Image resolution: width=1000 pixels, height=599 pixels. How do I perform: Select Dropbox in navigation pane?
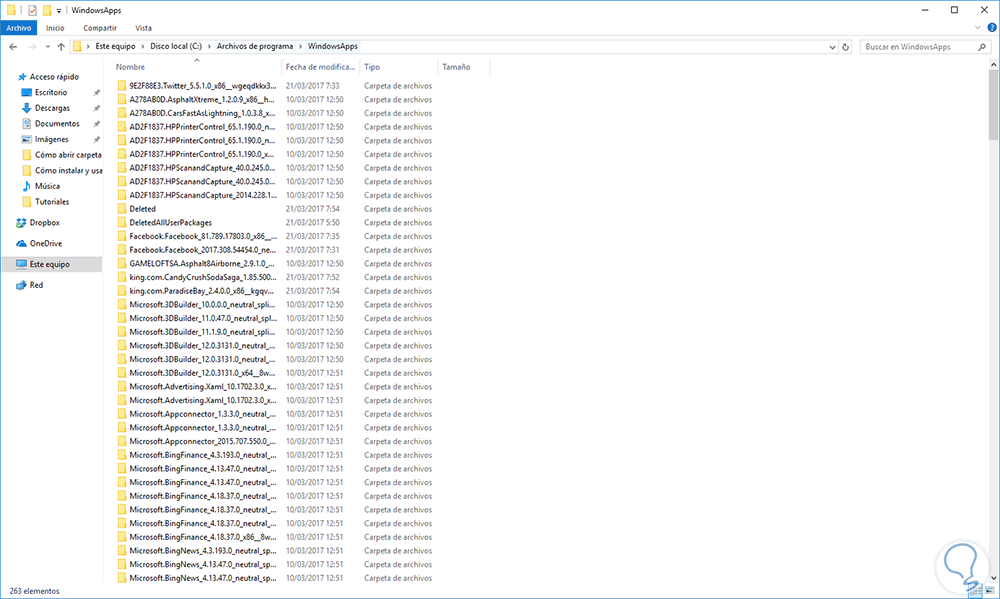tap(44, 223)
